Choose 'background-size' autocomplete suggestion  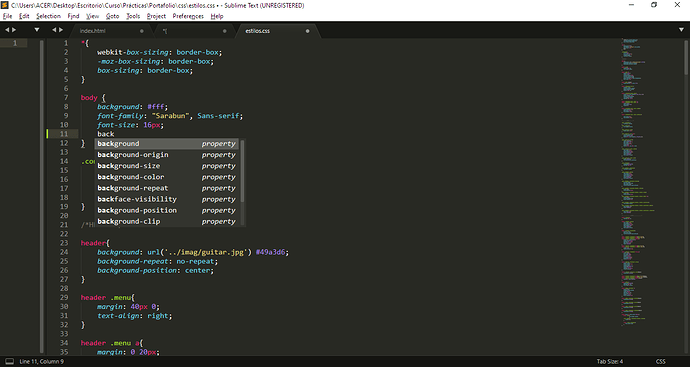tap(167, 166)
